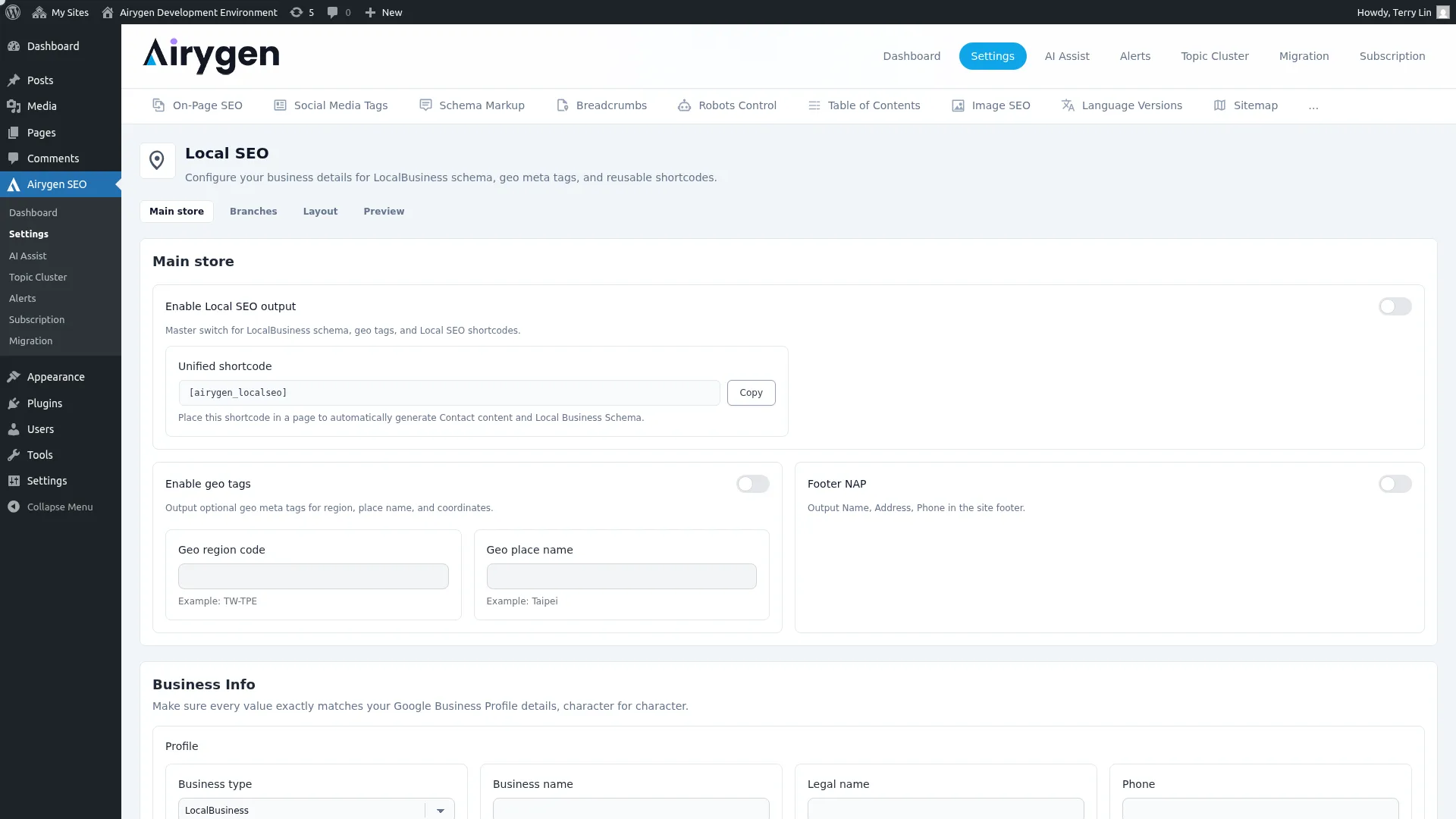Click the Appearance brush icon

pyautogui.click(x=14, y=377)
